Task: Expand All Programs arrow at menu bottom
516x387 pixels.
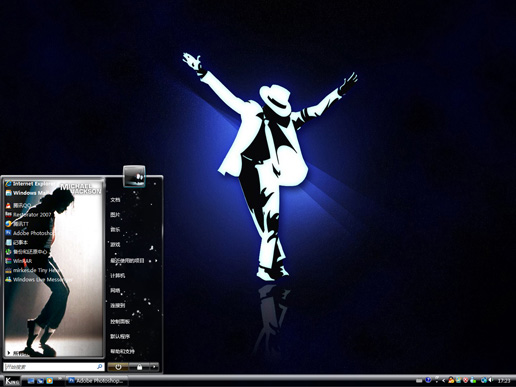Action: [9, 353]
